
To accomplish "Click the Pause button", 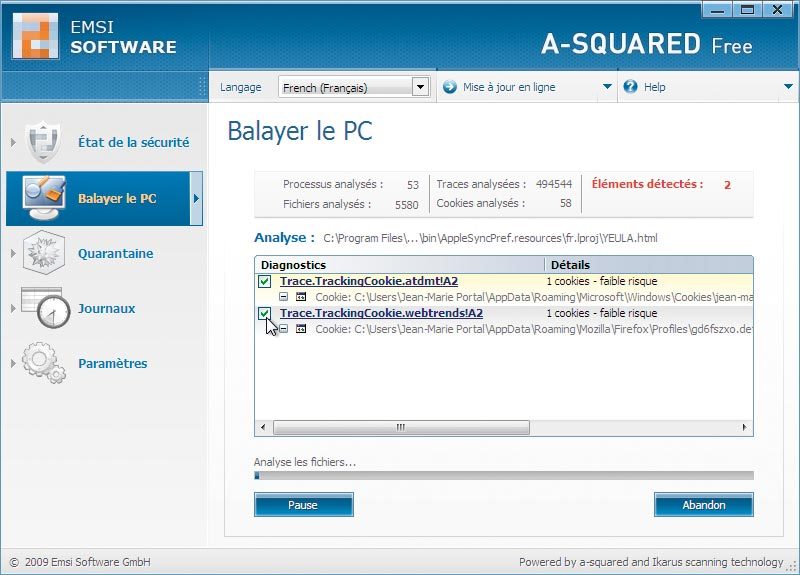I will 304,505.
